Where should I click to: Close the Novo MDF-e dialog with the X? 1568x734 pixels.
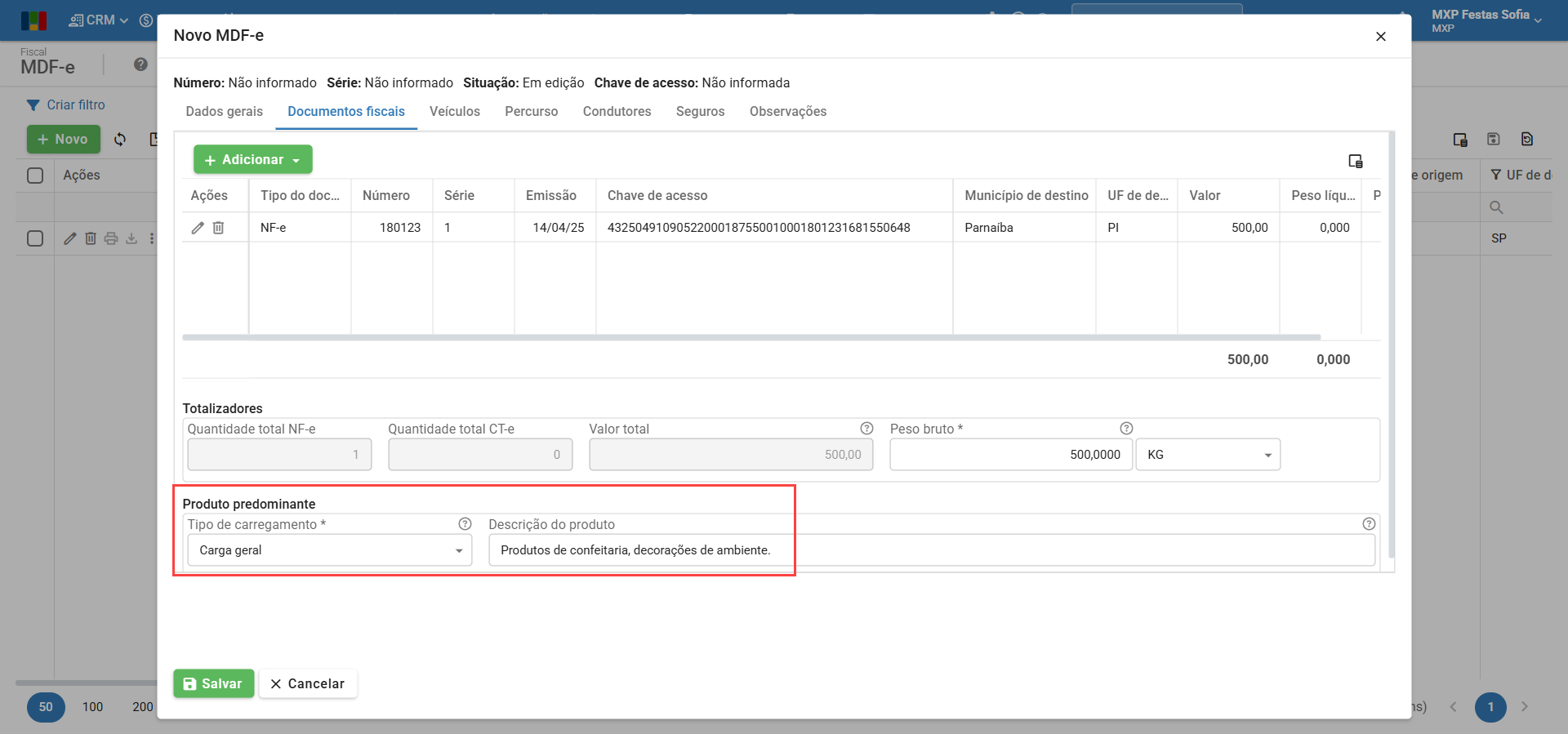pyautogui.click(x=1381, y=37)
